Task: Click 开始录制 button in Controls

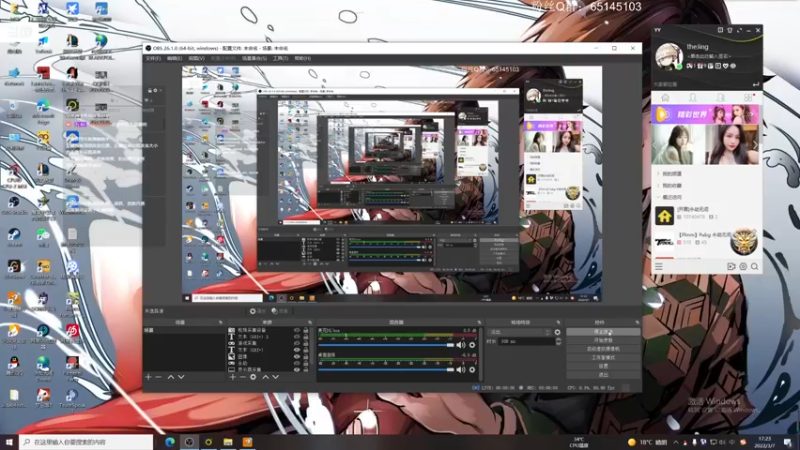Action: point(603,340)
